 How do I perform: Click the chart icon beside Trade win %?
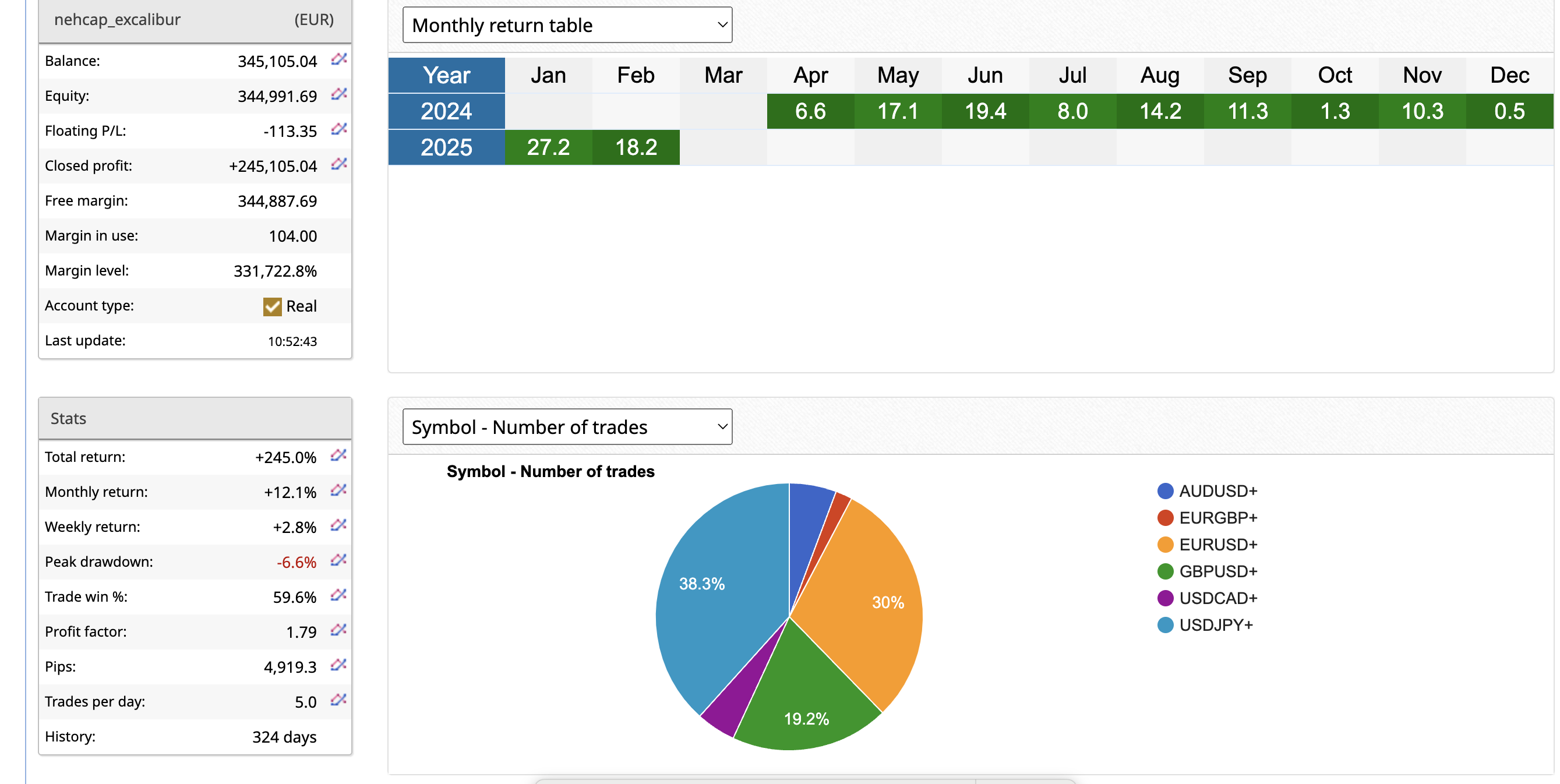[x=338, y=595]
